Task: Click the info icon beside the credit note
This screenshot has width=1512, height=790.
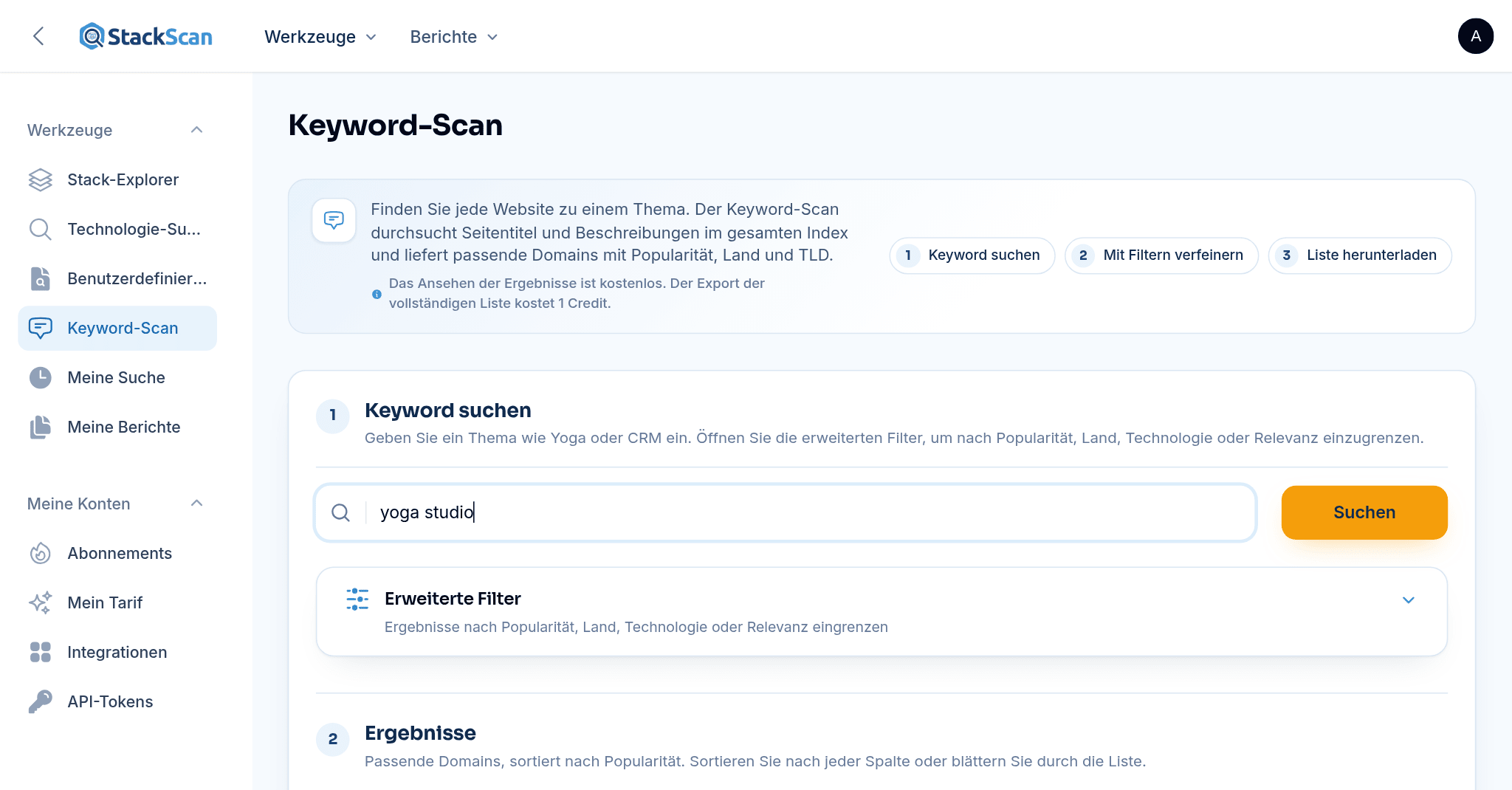Action: point(377,294)
